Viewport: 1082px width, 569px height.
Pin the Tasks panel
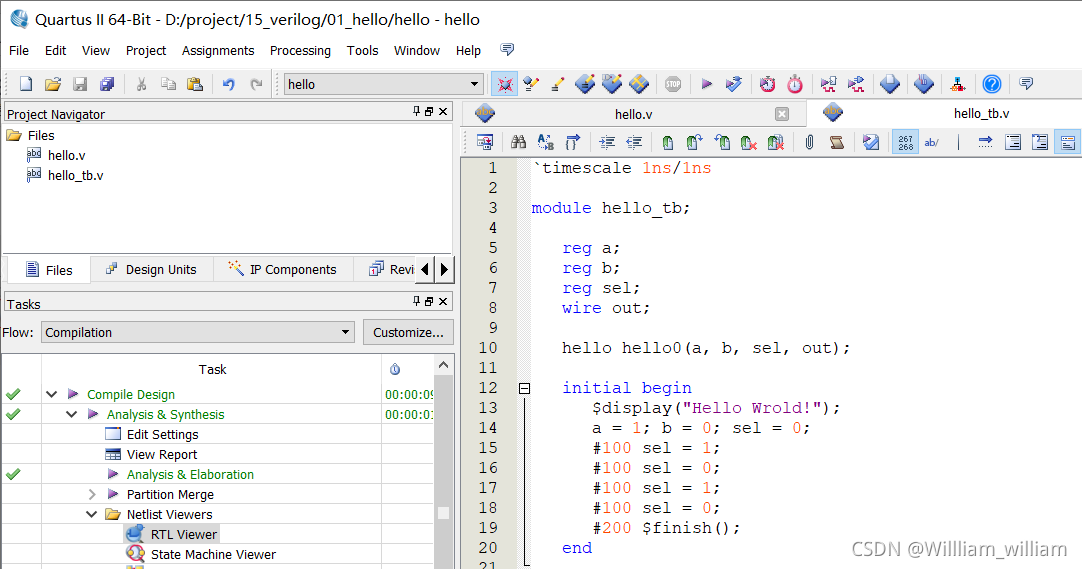point(416,301)
